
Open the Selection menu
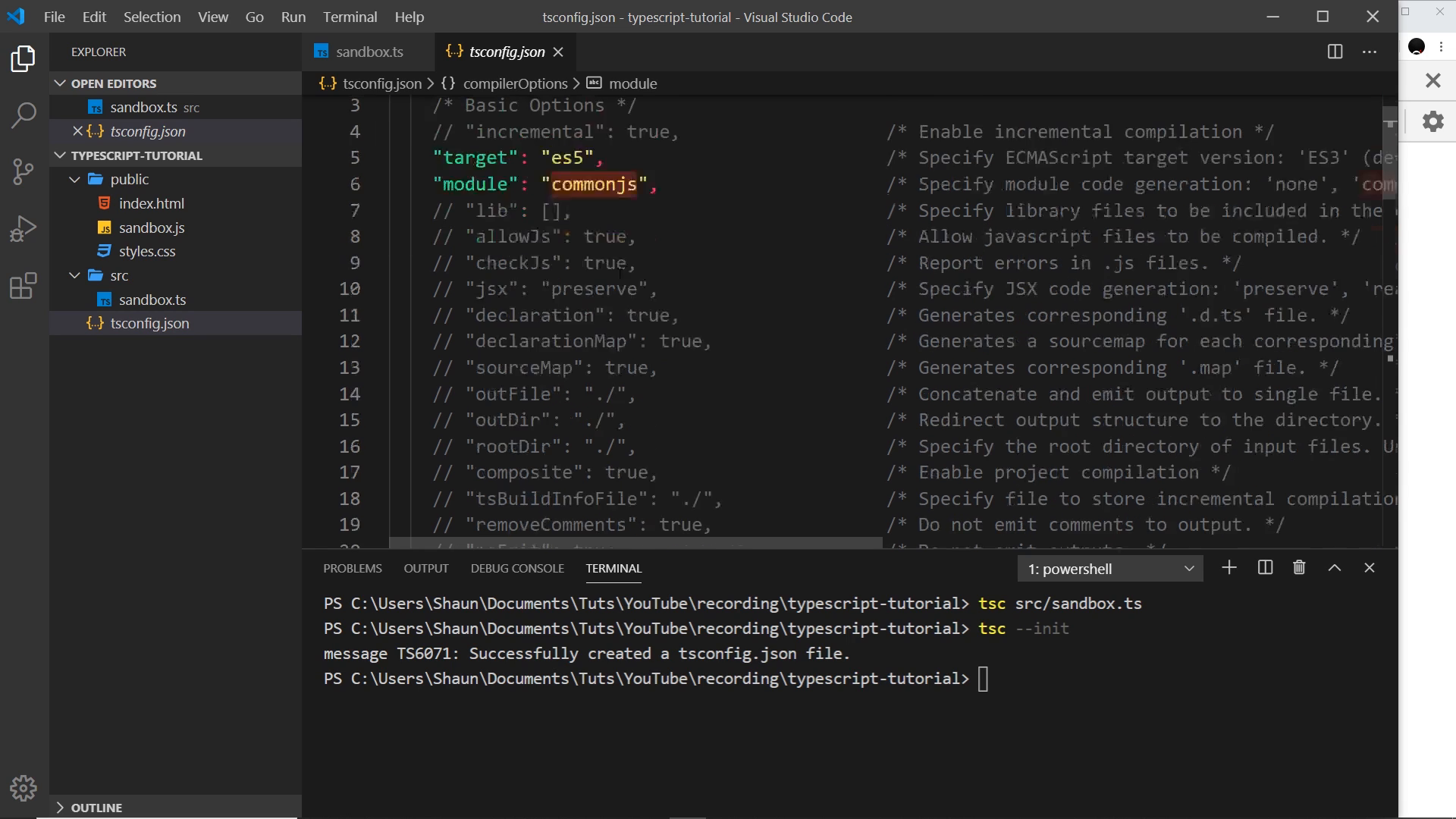(152, 17)
